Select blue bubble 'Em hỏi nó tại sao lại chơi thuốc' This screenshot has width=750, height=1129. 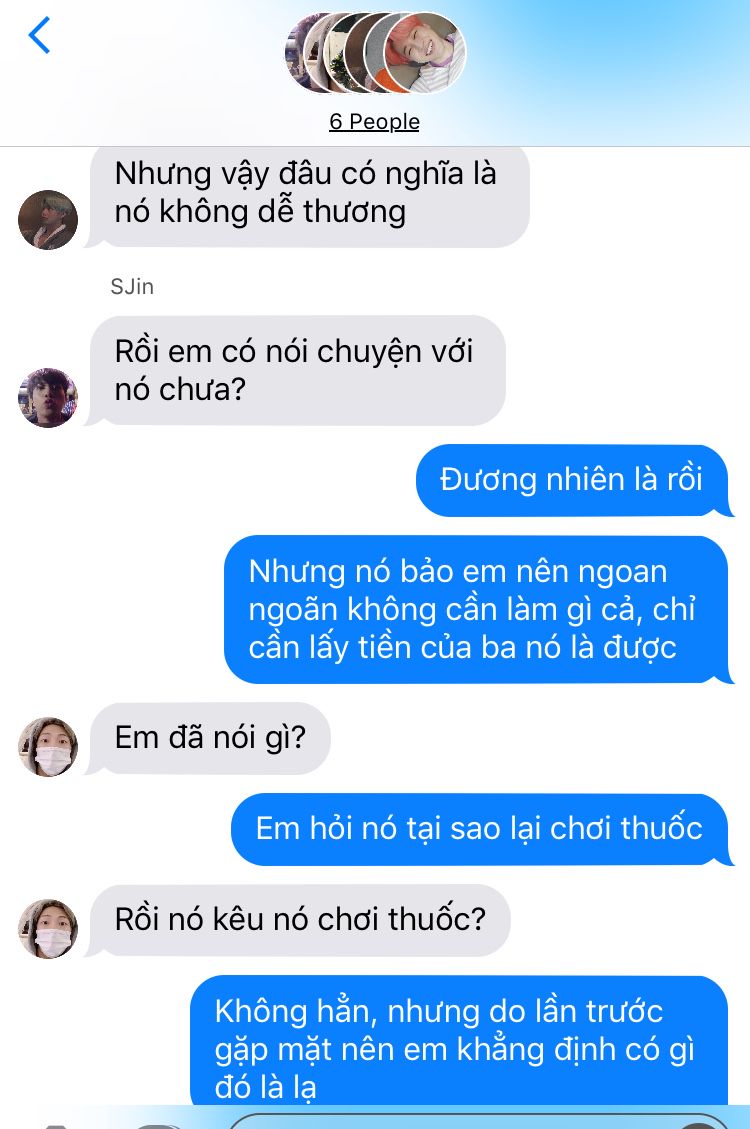481,829
